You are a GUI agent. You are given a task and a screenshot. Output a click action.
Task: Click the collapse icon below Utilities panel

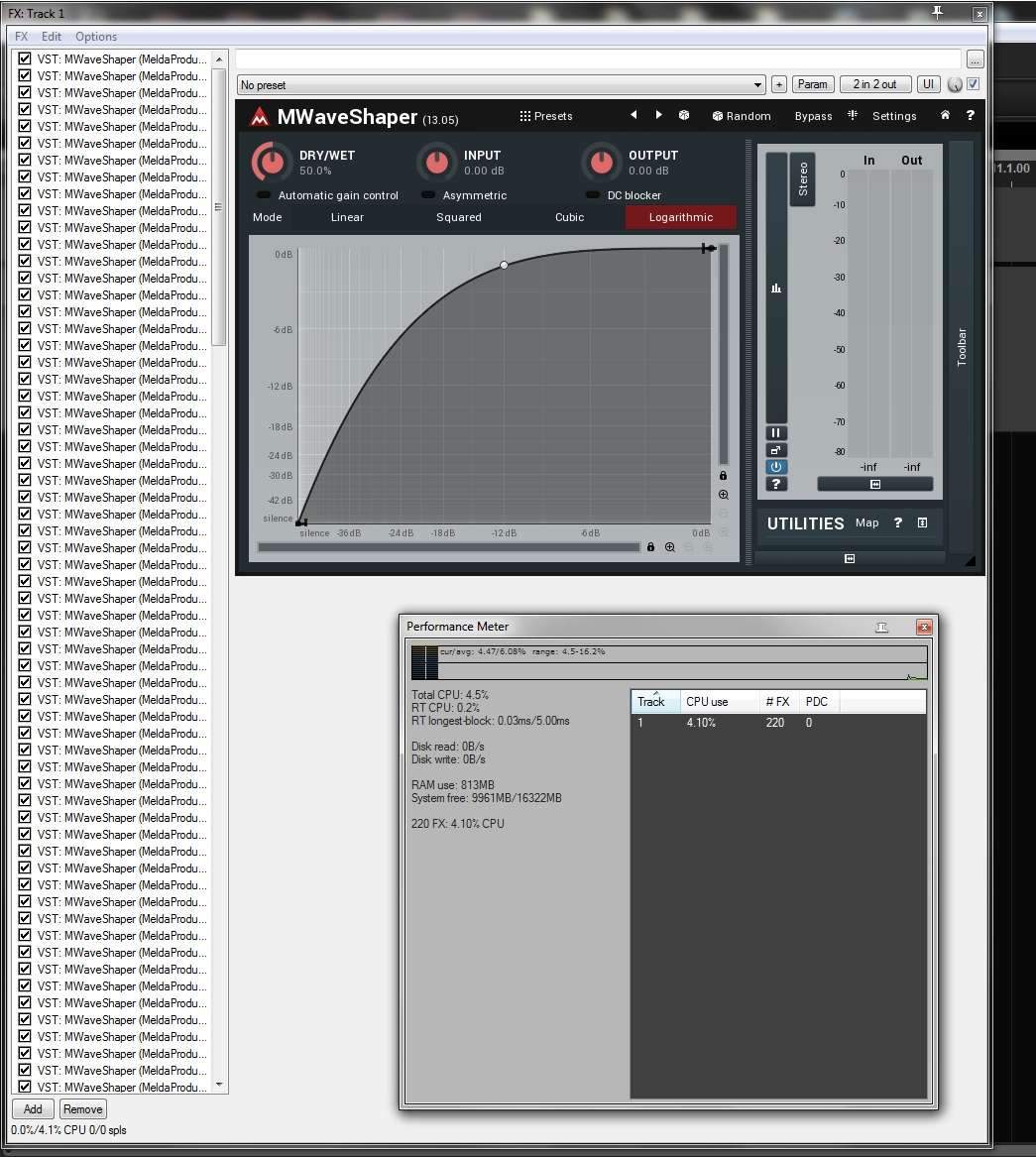(x=850, y=558)
